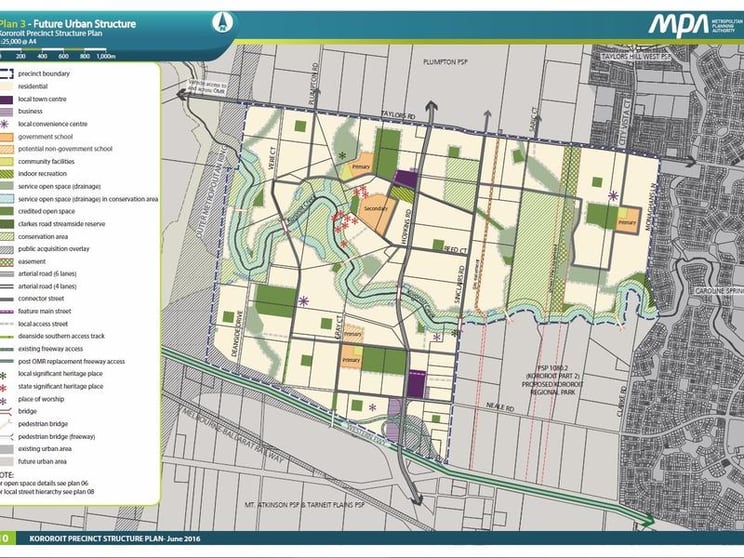
Task: Click the purple local town centre legend swatch
Action: pos(6,99)
